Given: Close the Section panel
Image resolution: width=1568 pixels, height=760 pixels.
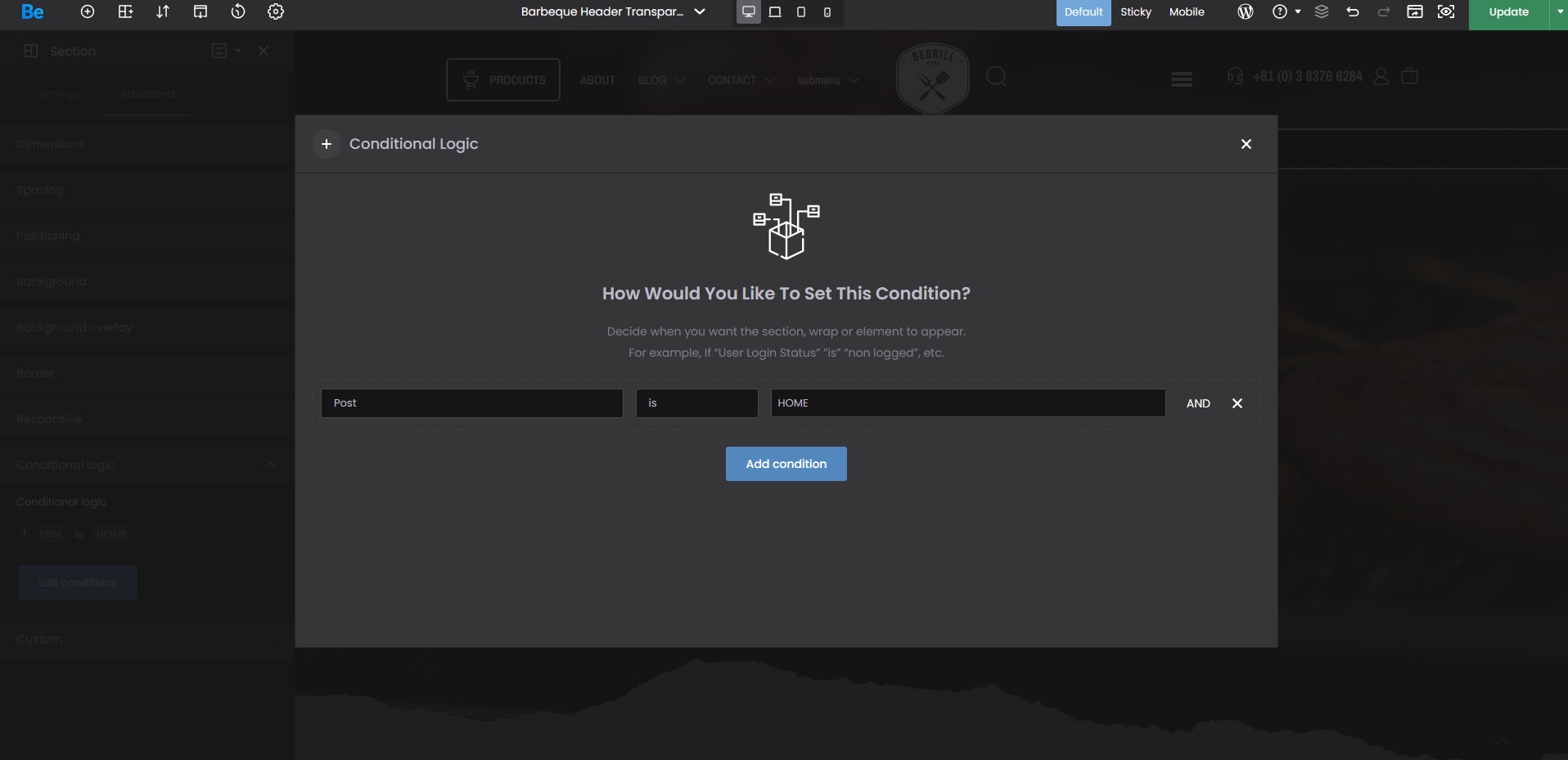Looking at the screenshot, I should [264, 51].
